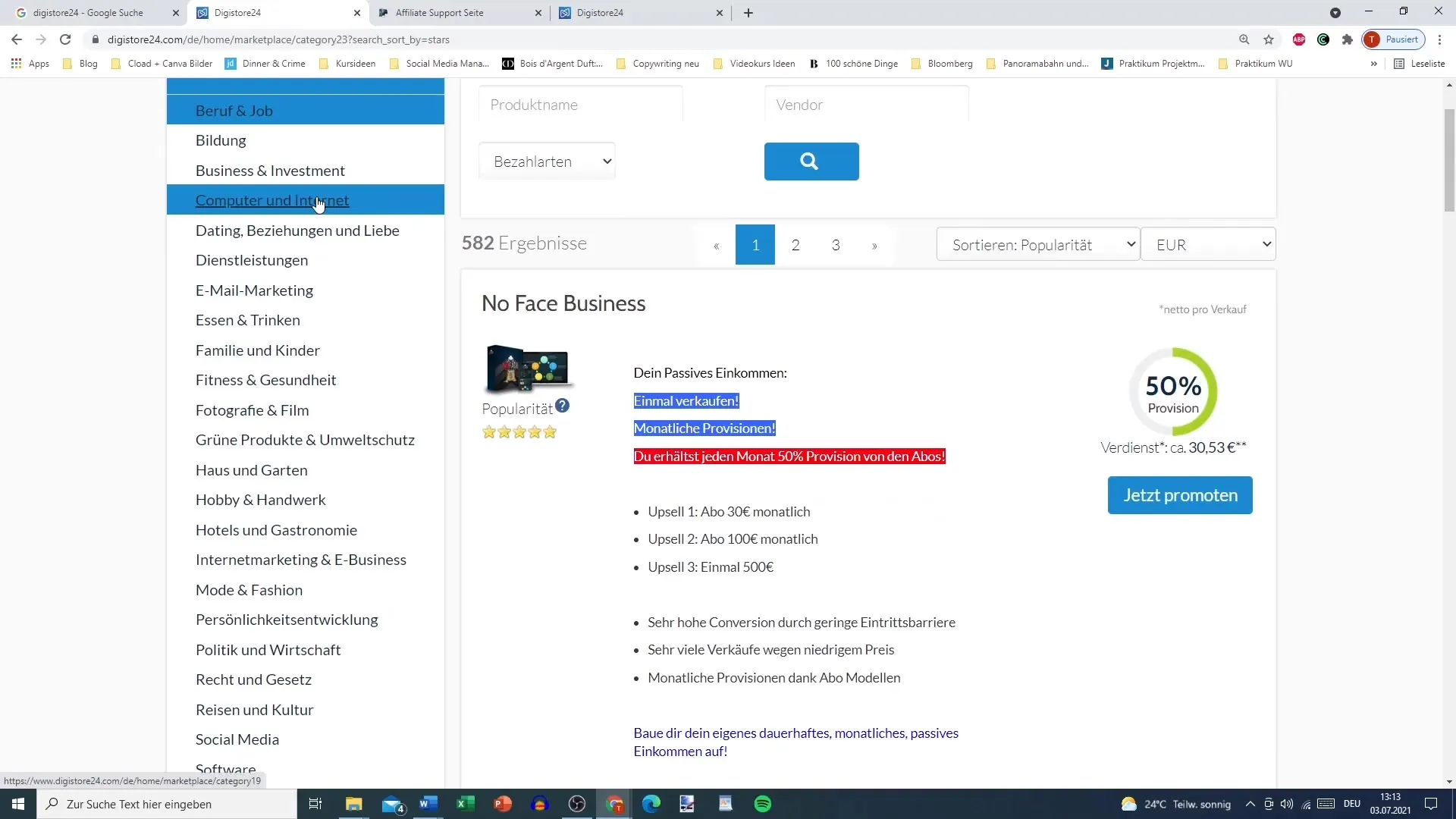1456x819 pixels.
Task: Open the Bloomberg bookmark folder
Action: pos(942,64)
